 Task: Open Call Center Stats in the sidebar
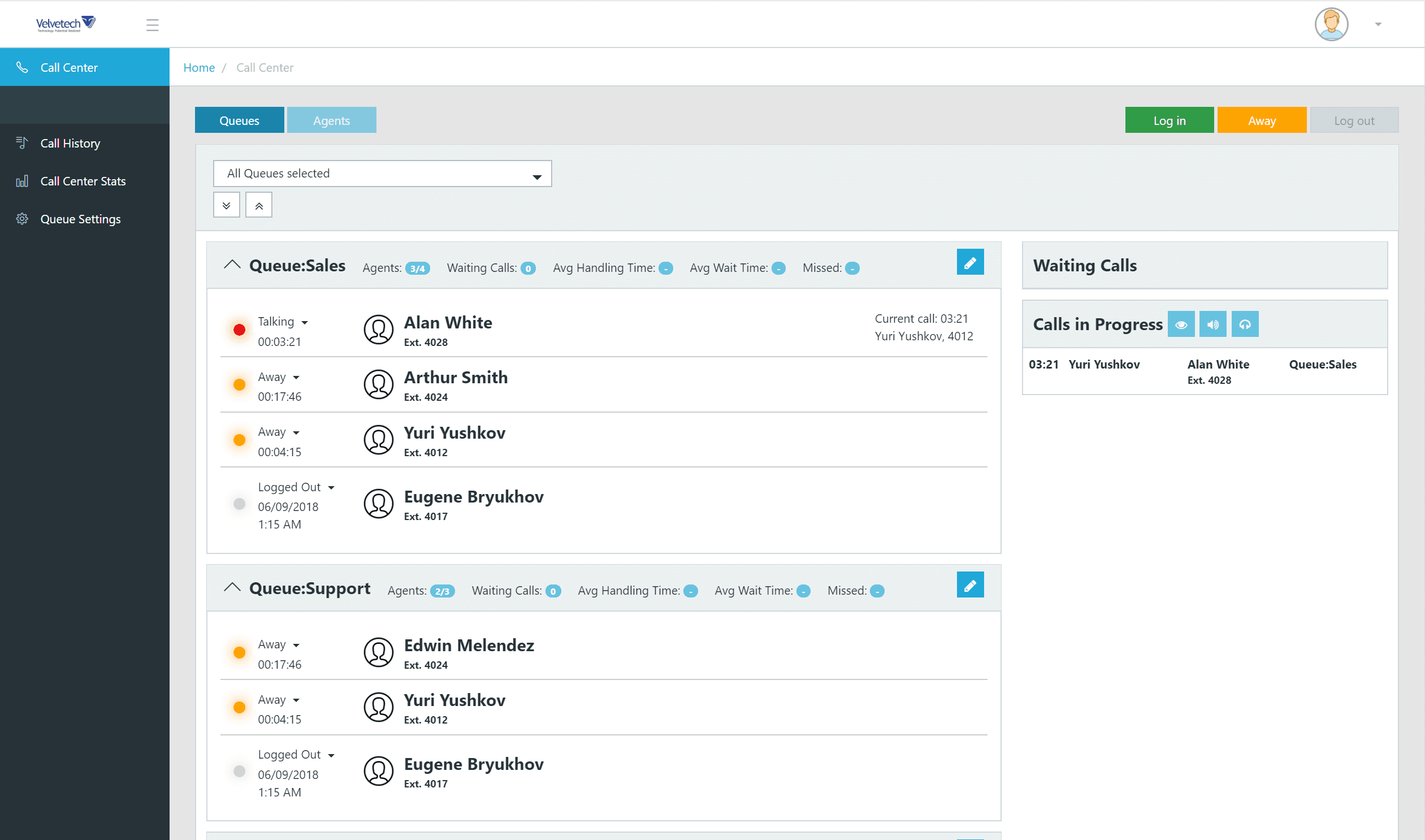click(x=83, y=180)
